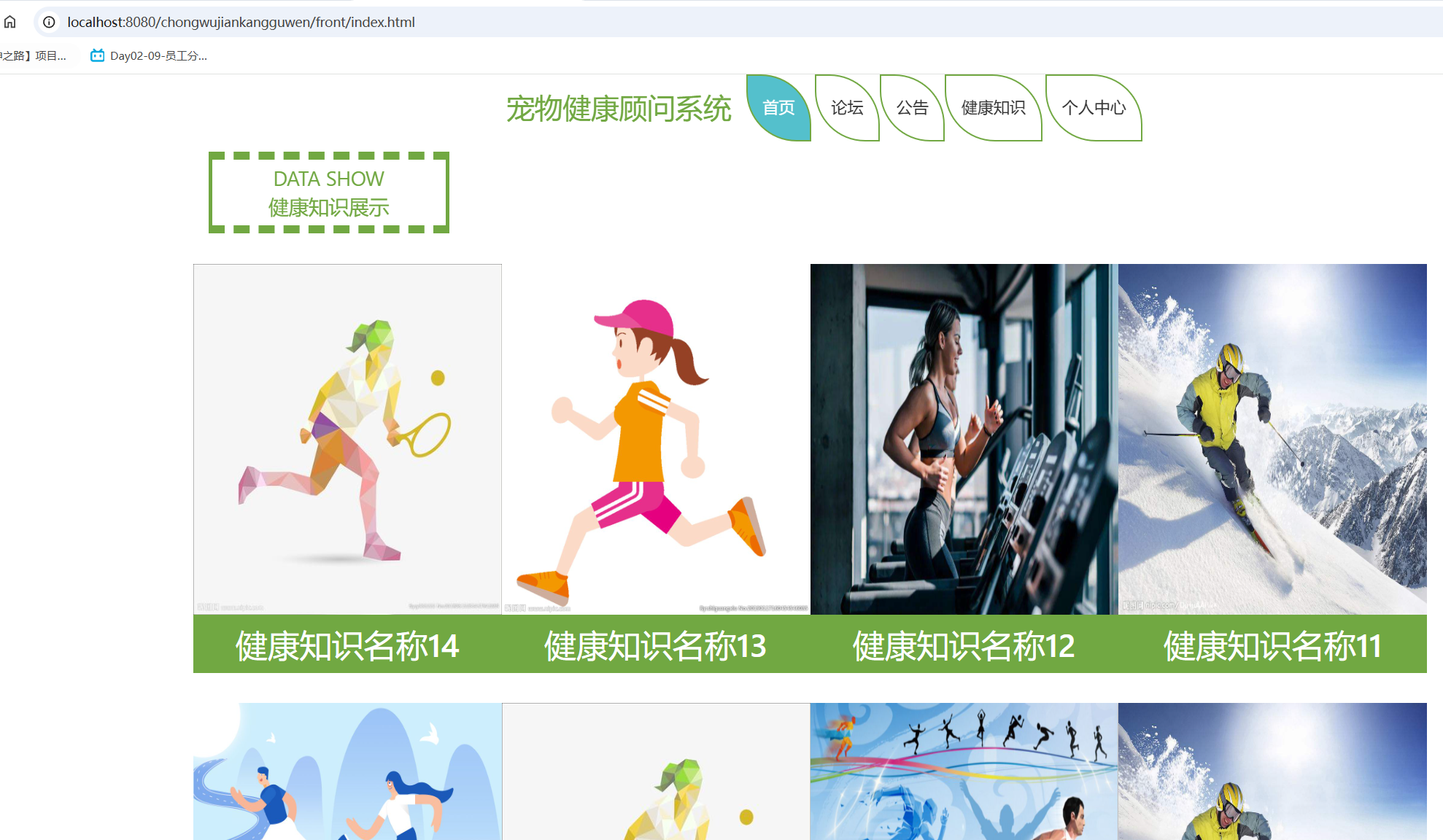Open the 公告 navigation tab
The width and height of the screenshot is (1443, 840).
pyautogui.click(x=912, y=108)
